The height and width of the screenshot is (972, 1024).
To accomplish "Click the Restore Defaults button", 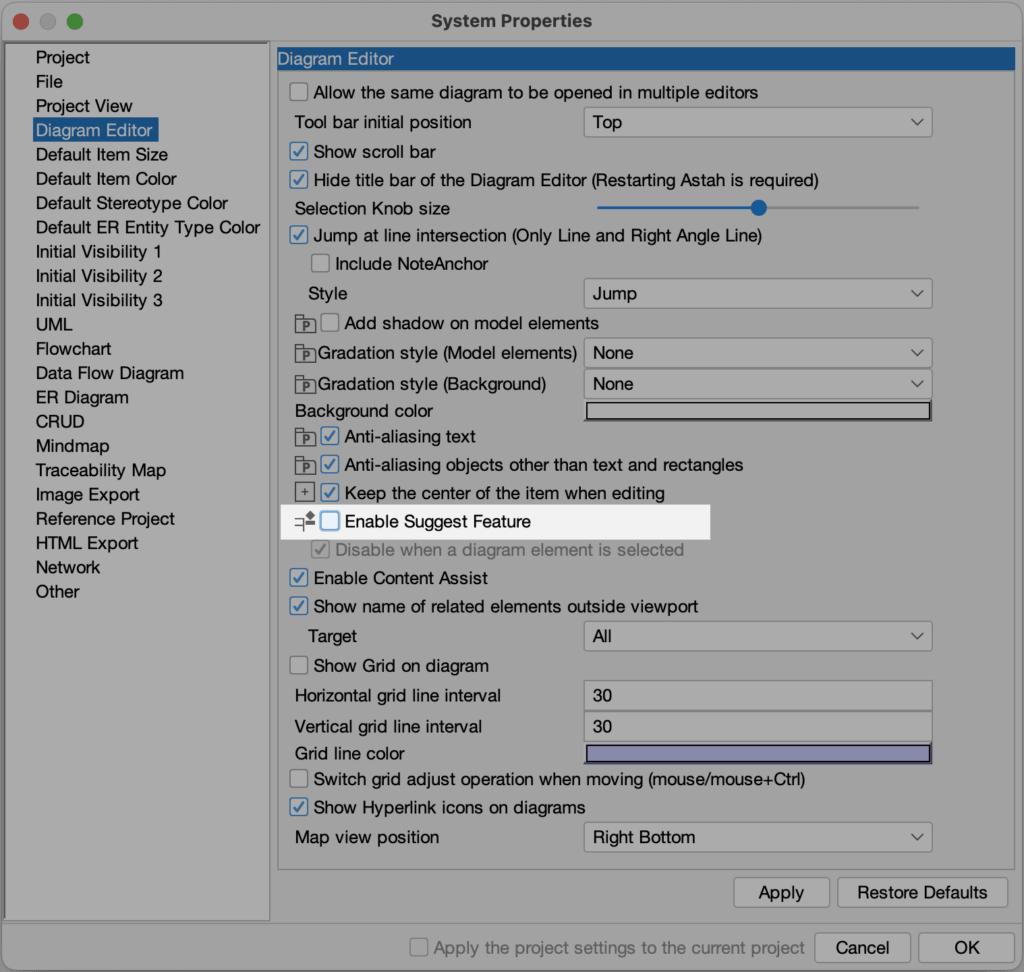I will [x=921, y=892].
